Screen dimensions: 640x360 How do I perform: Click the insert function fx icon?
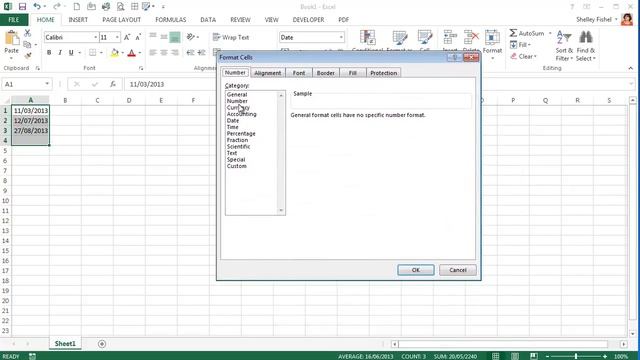113,84
